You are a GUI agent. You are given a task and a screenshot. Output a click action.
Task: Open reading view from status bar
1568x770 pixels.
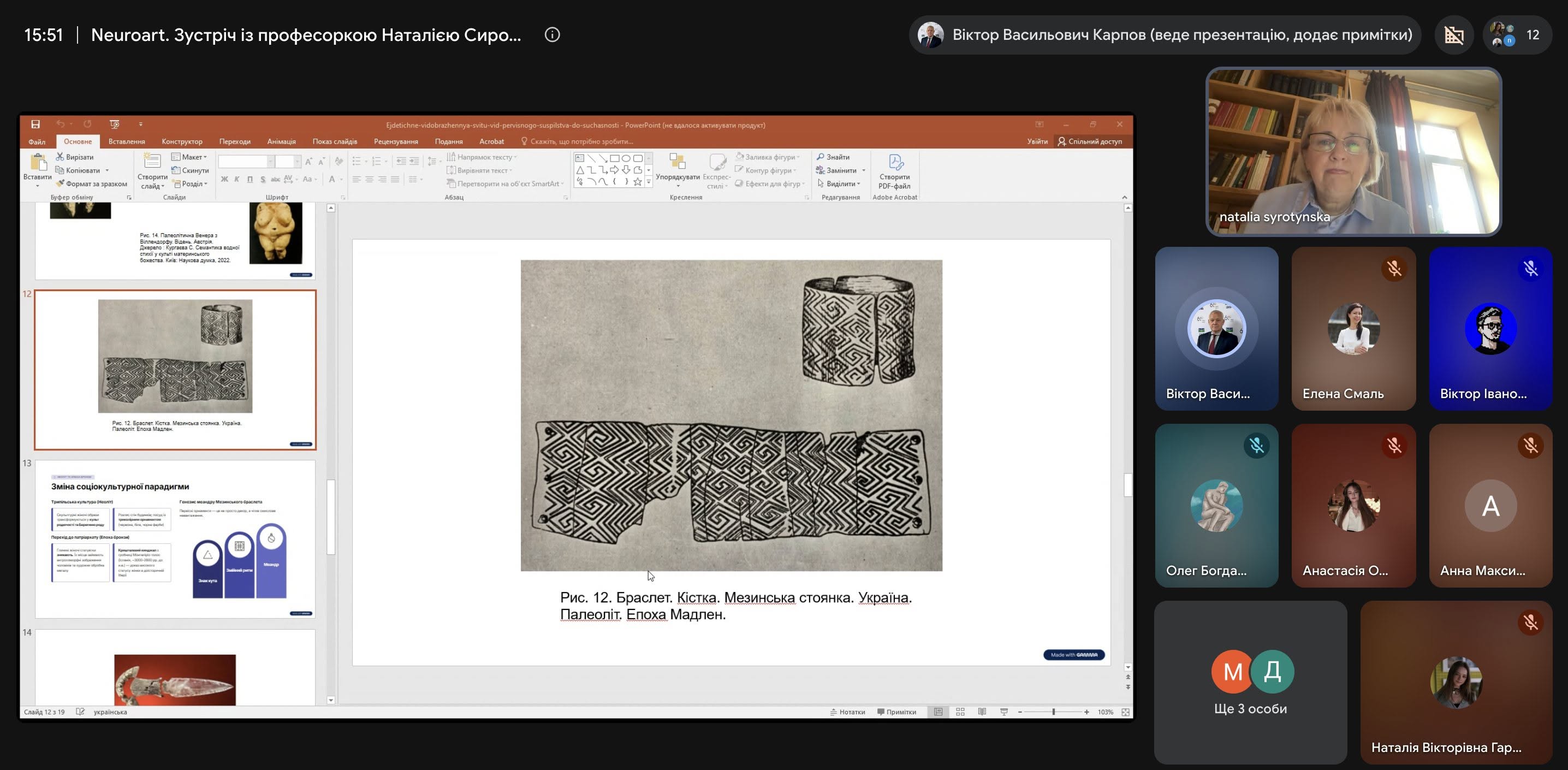(x=982, y=712)
